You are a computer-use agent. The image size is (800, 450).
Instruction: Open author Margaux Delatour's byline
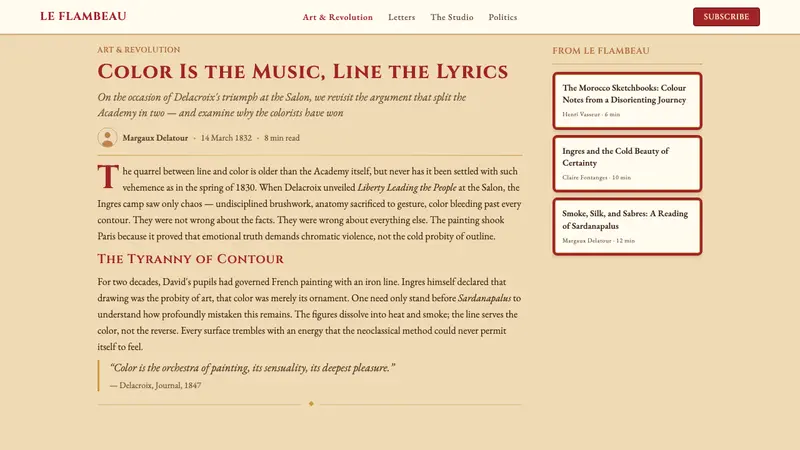coord(155,138)
